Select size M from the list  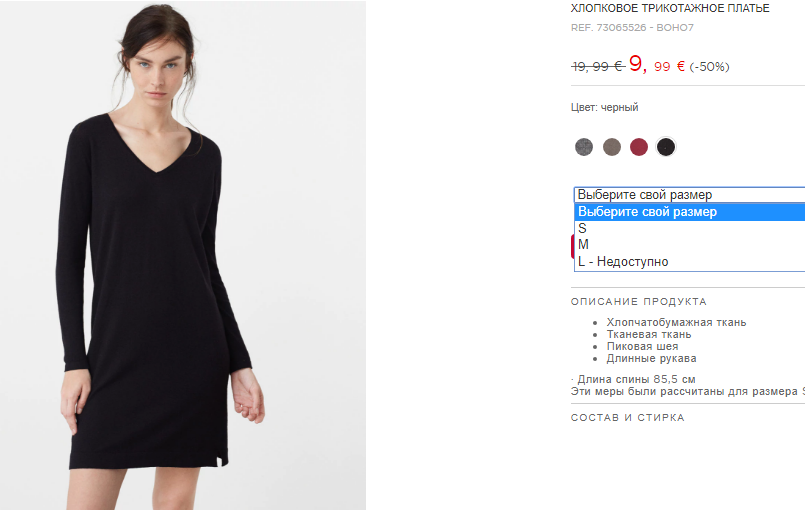pyautogui.click(x=689, y=244)
